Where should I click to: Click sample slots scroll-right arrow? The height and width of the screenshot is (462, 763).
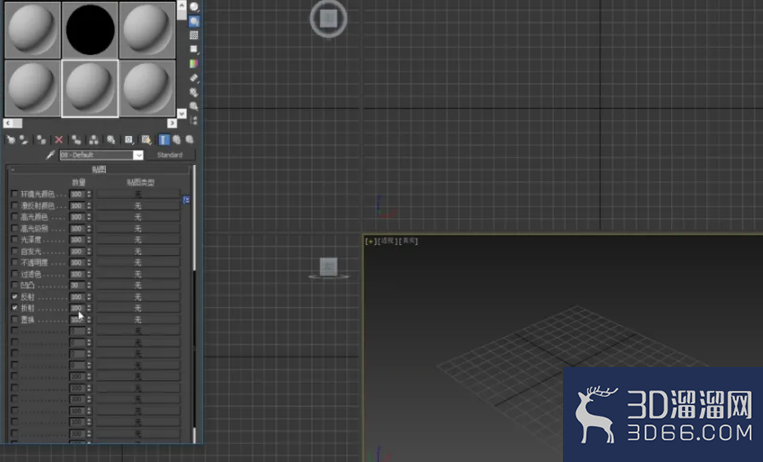pos(172,123)
